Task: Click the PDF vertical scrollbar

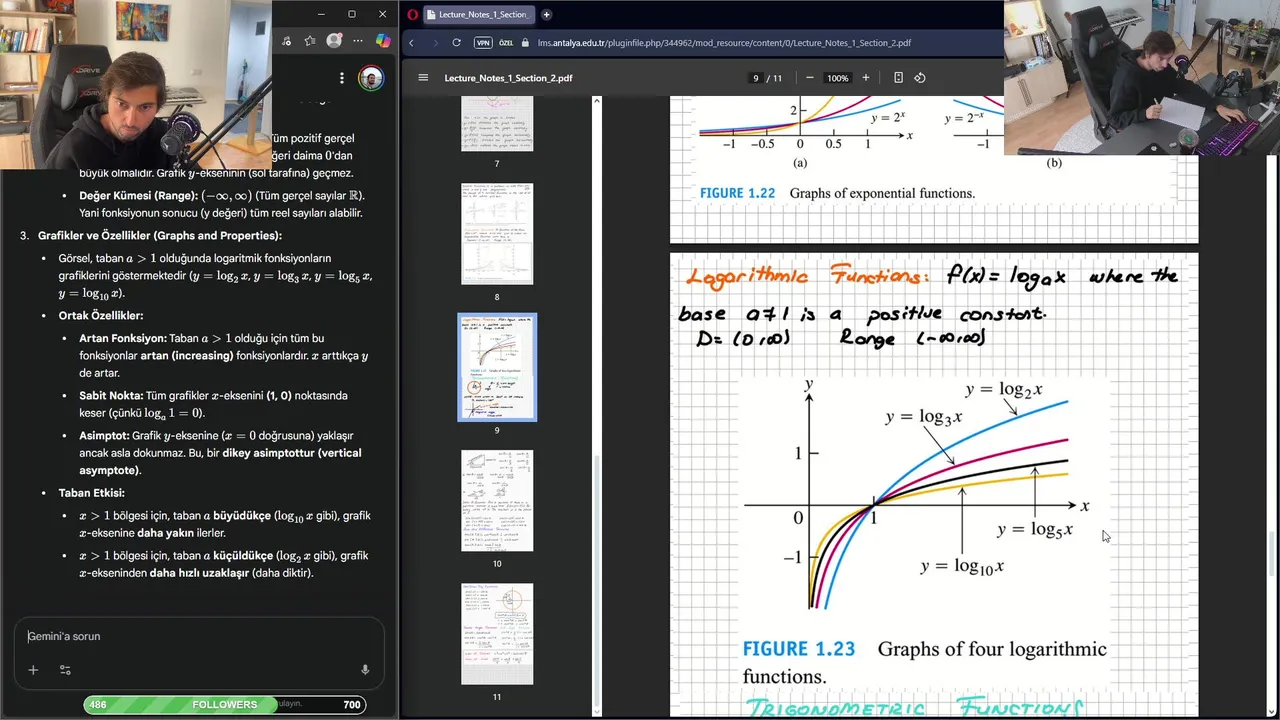Action: tap(1273, 555)
